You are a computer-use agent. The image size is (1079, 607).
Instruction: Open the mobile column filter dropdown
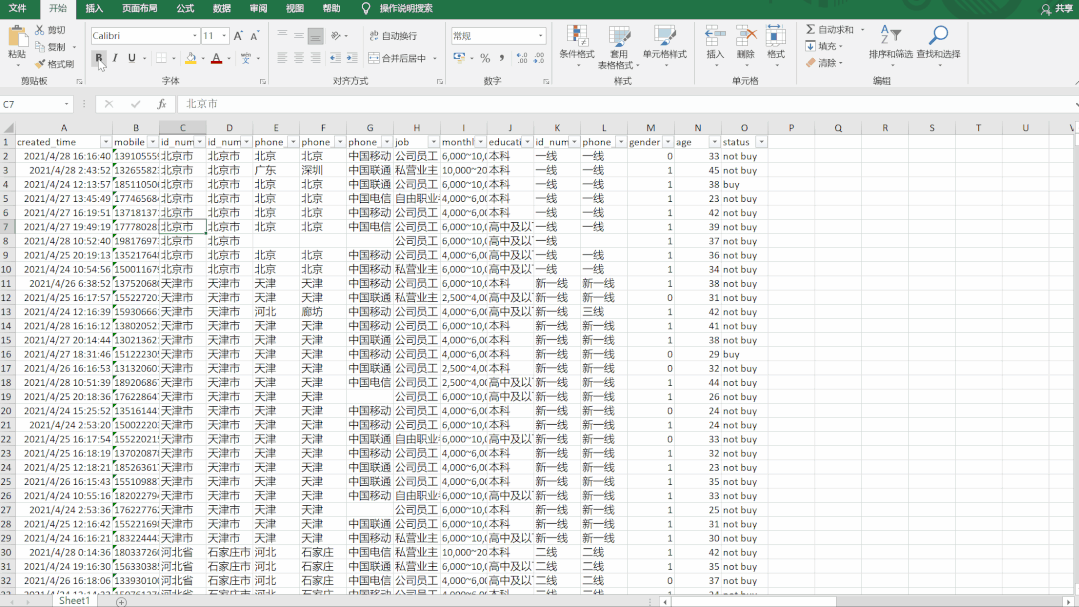pos(153,142)
